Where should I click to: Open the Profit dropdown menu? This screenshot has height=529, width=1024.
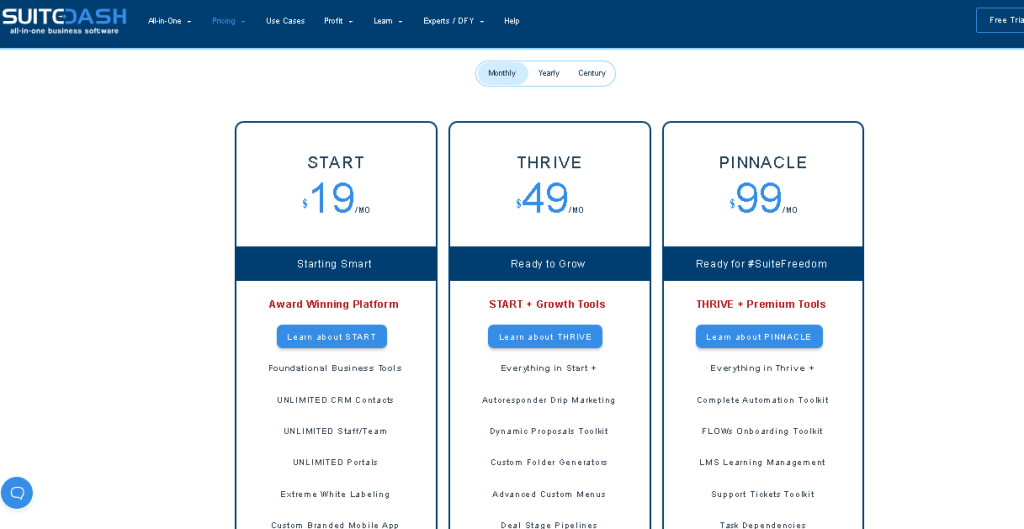click(x=338, y=21)
